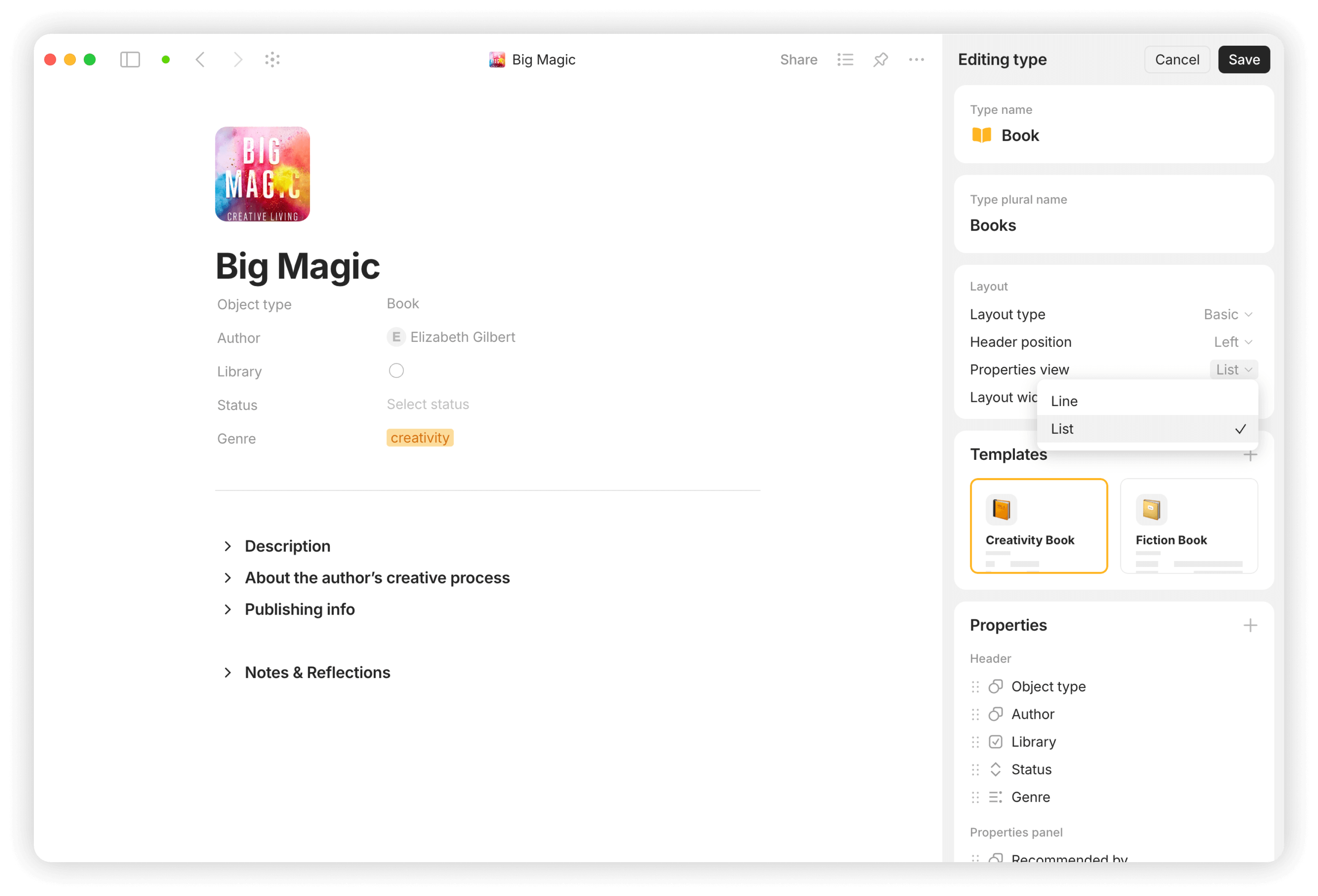This screenshot has height=896, width=1318.
Task: Open the table of contents list icon
Action: tap(845, 60)
